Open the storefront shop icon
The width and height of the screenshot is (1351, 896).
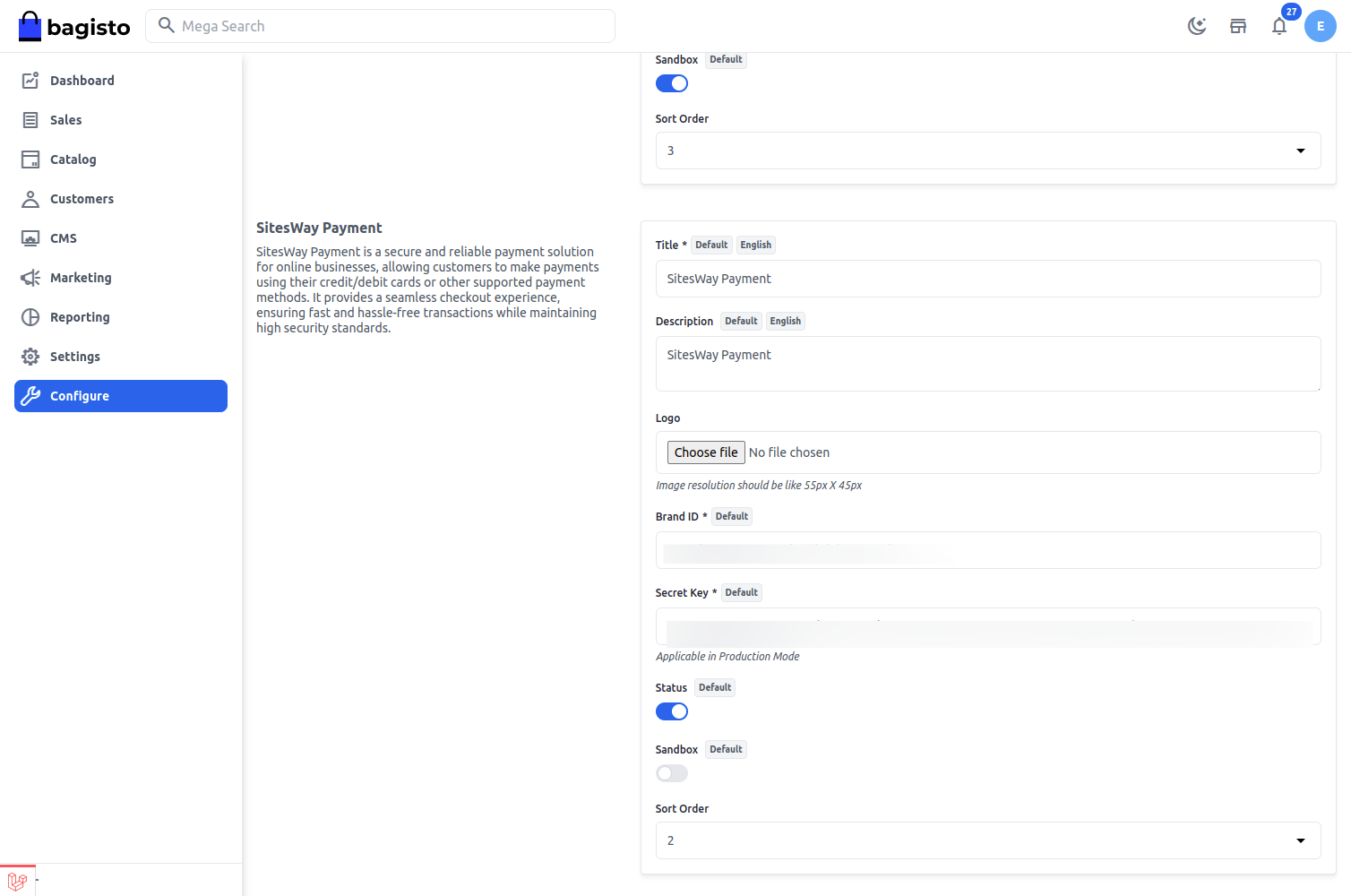tap(1238, 26)
